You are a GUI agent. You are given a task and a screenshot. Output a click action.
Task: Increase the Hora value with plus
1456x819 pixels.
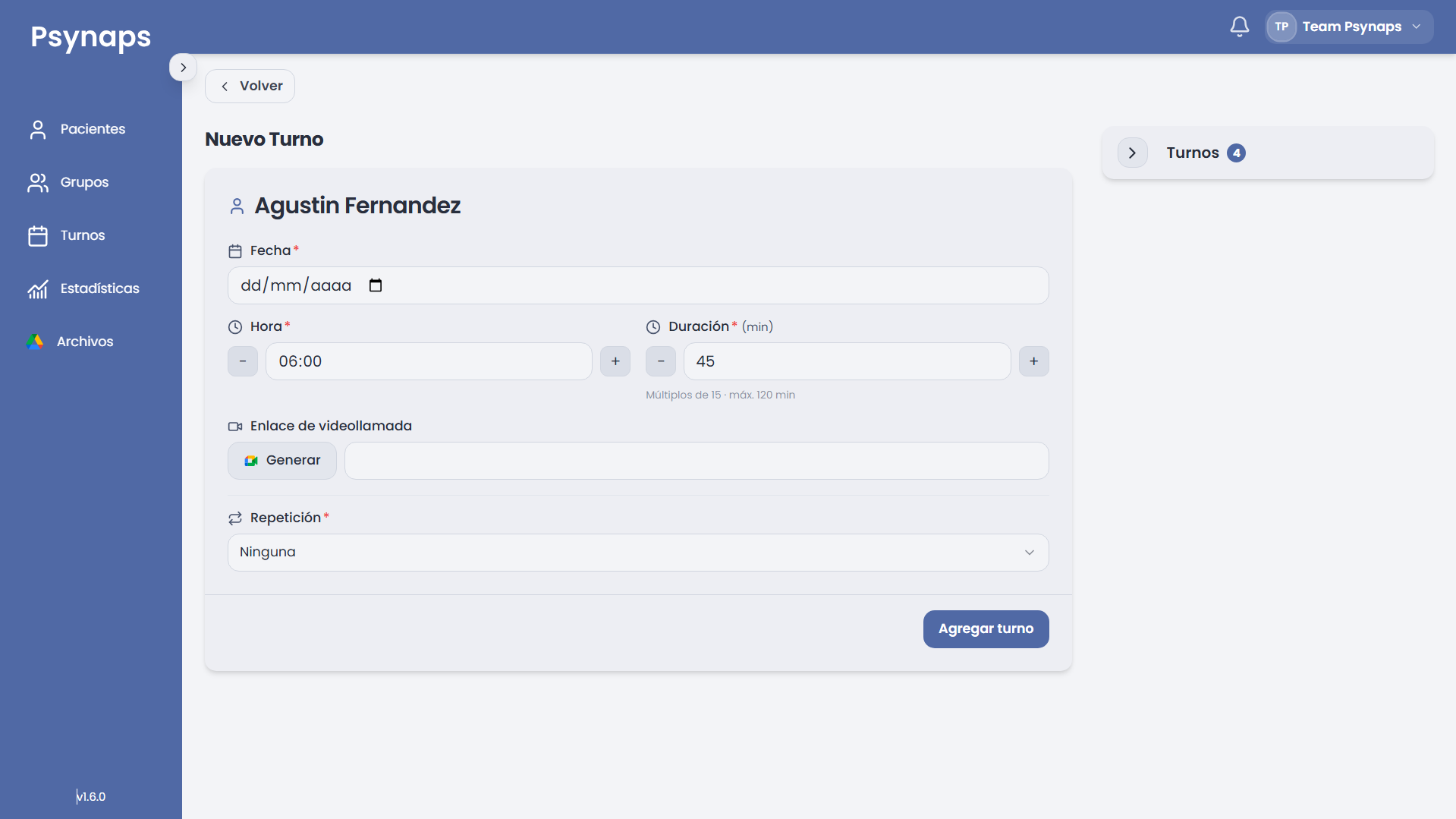click(x=615, y=361)
